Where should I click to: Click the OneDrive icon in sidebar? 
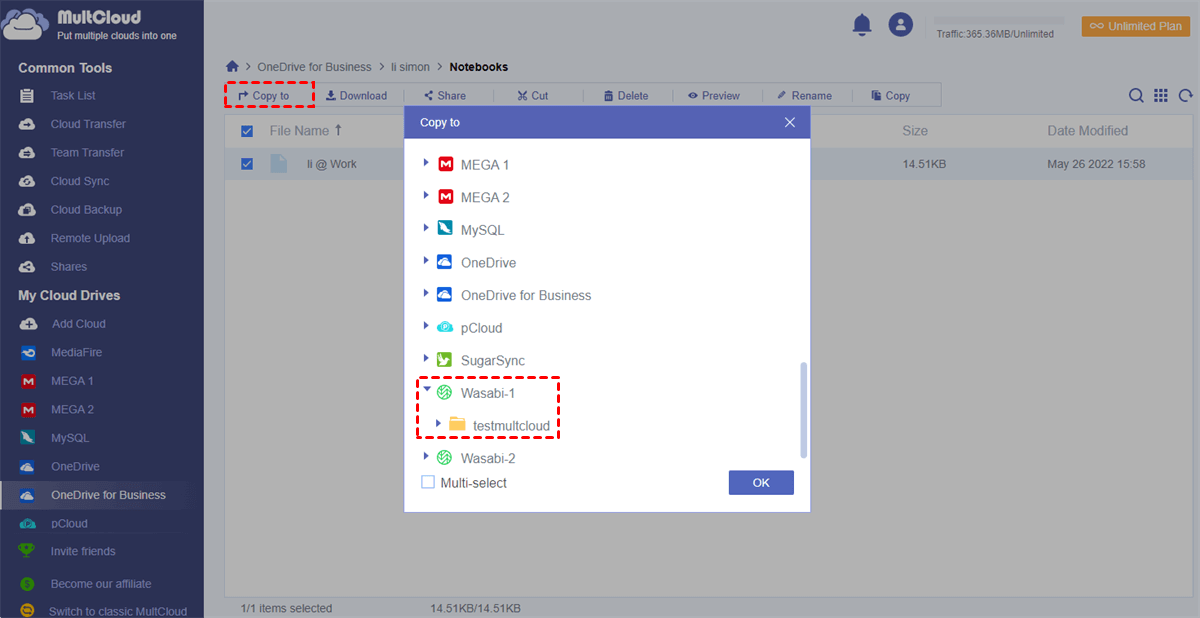29,467
